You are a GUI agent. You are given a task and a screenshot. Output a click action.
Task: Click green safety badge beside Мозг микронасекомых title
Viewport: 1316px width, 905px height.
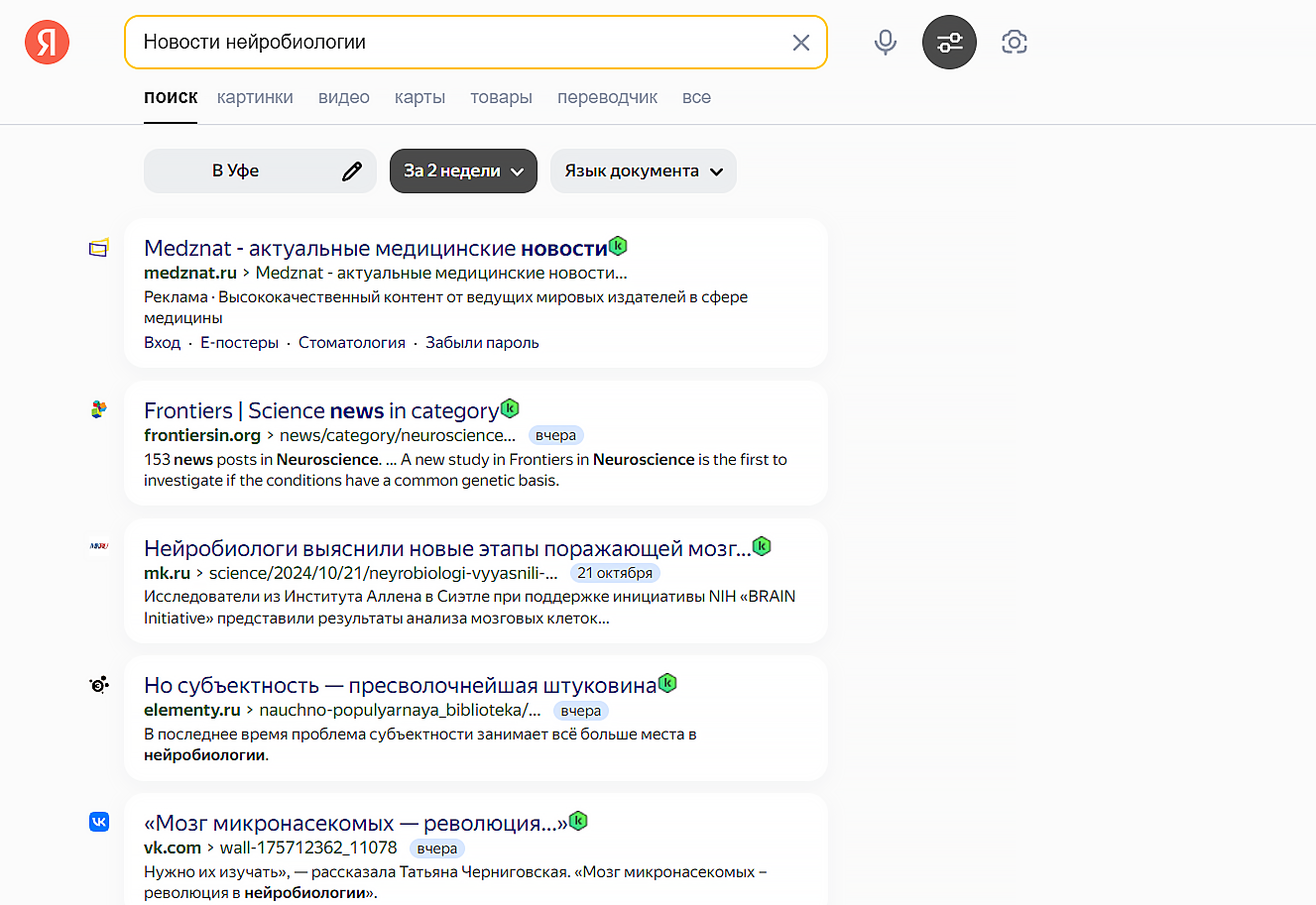point(578,820)
